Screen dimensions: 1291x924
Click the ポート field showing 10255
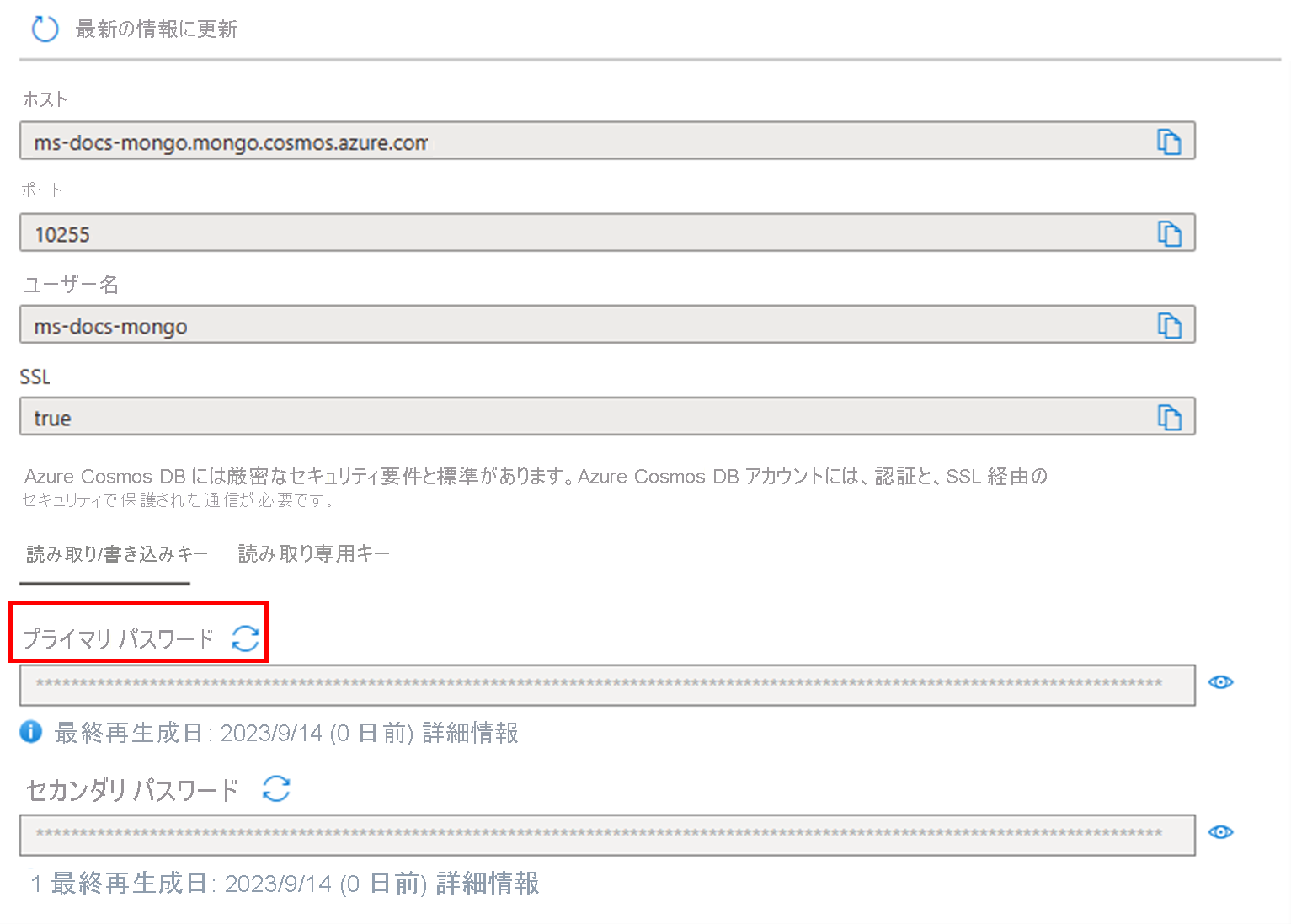coord(607,232)
